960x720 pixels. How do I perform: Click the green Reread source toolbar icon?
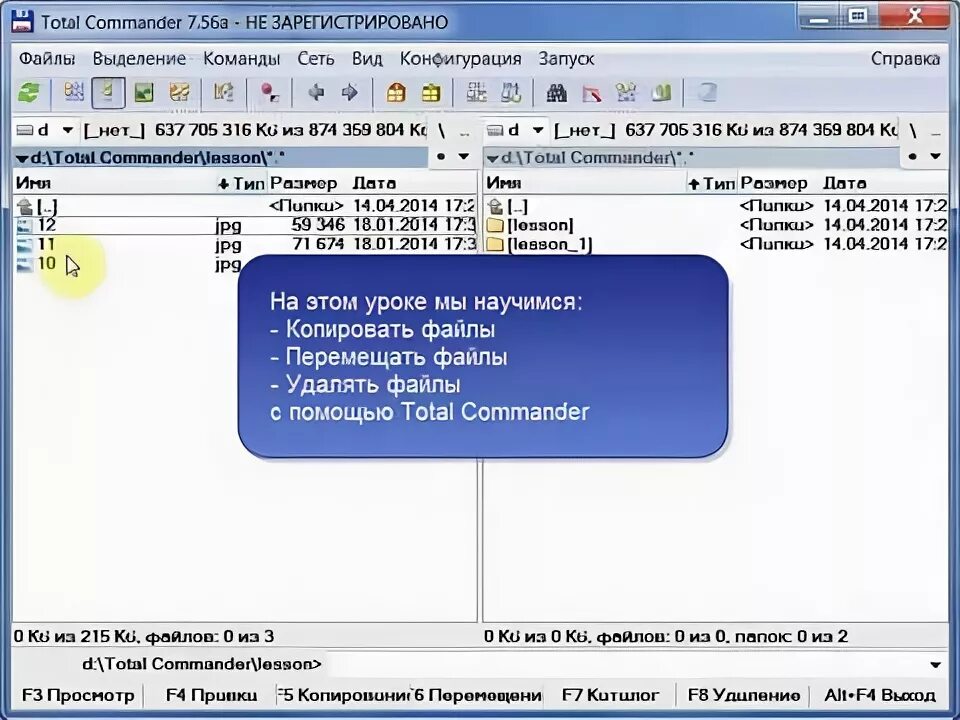29,93
